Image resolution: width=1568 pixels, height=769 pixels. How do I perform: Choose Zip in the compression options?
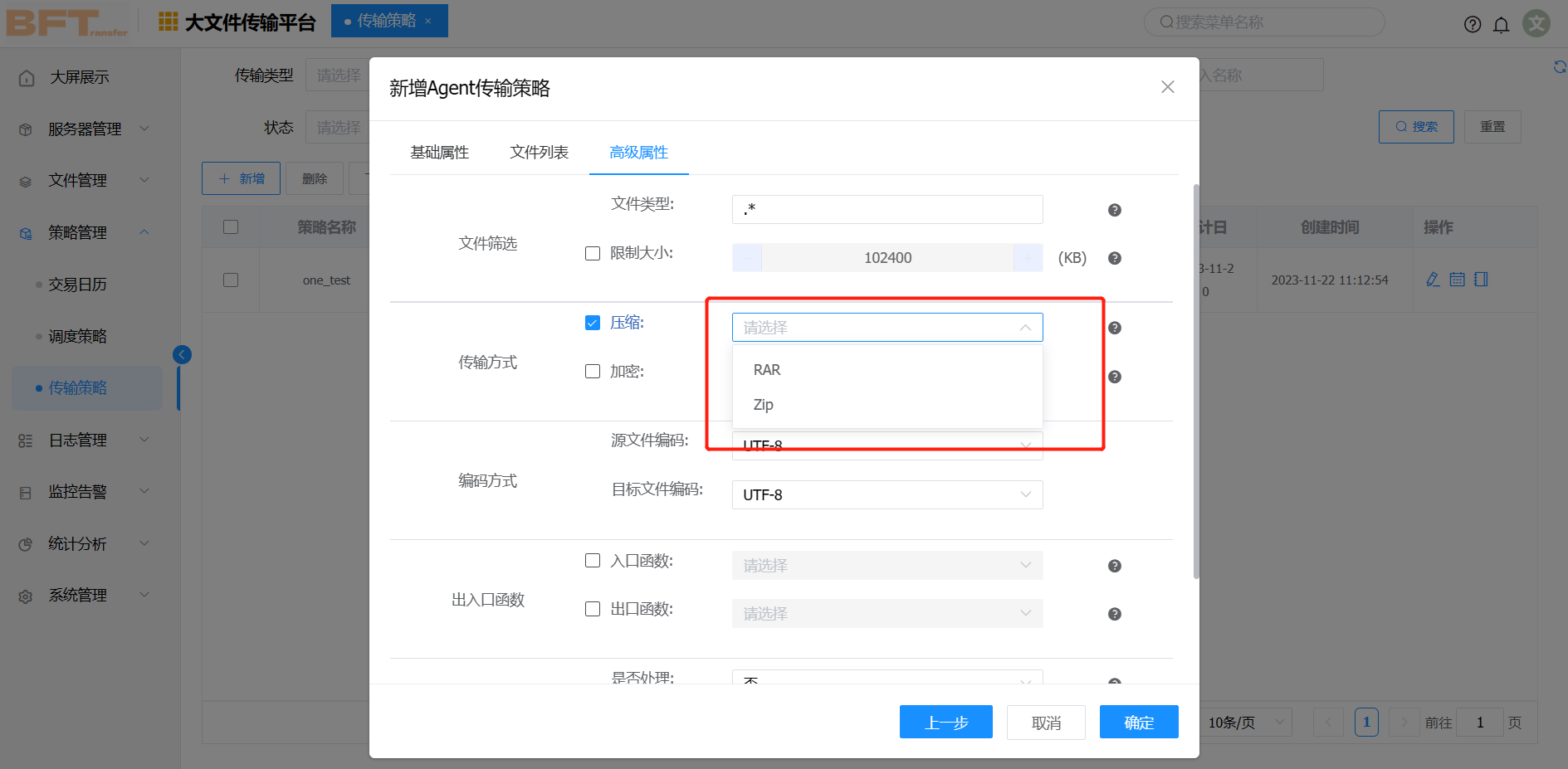[x=764, y=405]
